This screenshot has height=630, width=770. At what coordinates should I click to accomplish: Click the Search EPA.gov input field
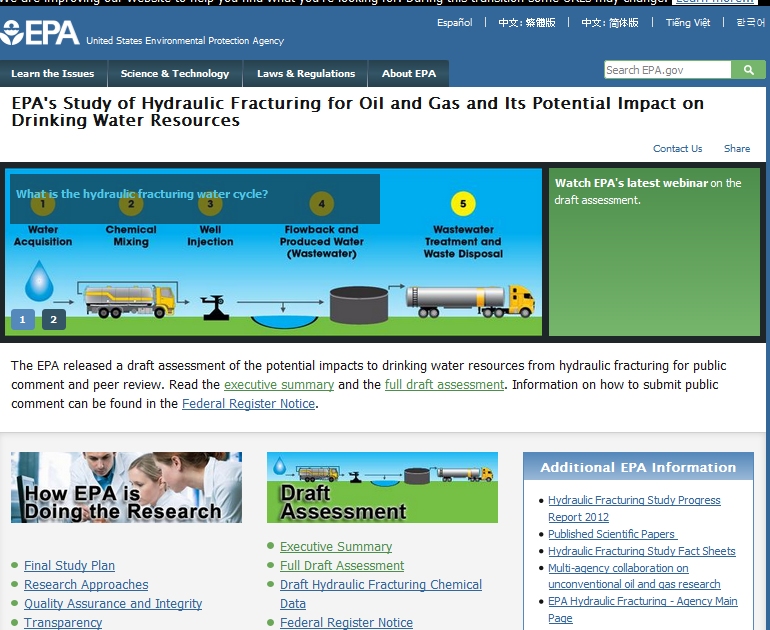tap(668, 70)
